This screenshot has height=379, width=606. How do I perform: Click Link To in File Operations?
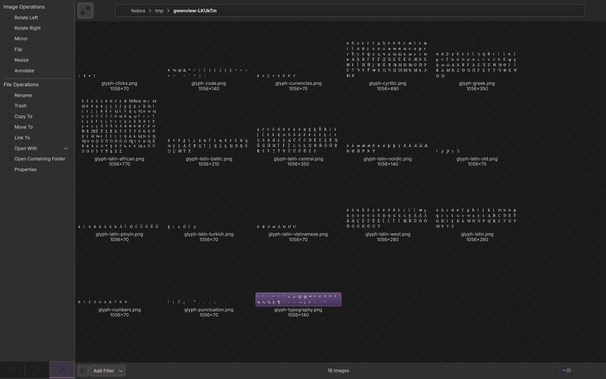(22, 138)
